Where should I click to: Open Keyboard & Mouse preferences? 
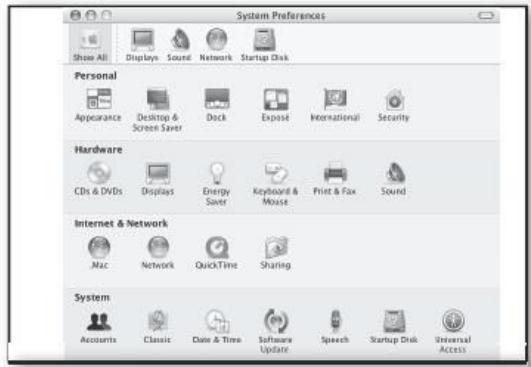[x=276, y=184]
